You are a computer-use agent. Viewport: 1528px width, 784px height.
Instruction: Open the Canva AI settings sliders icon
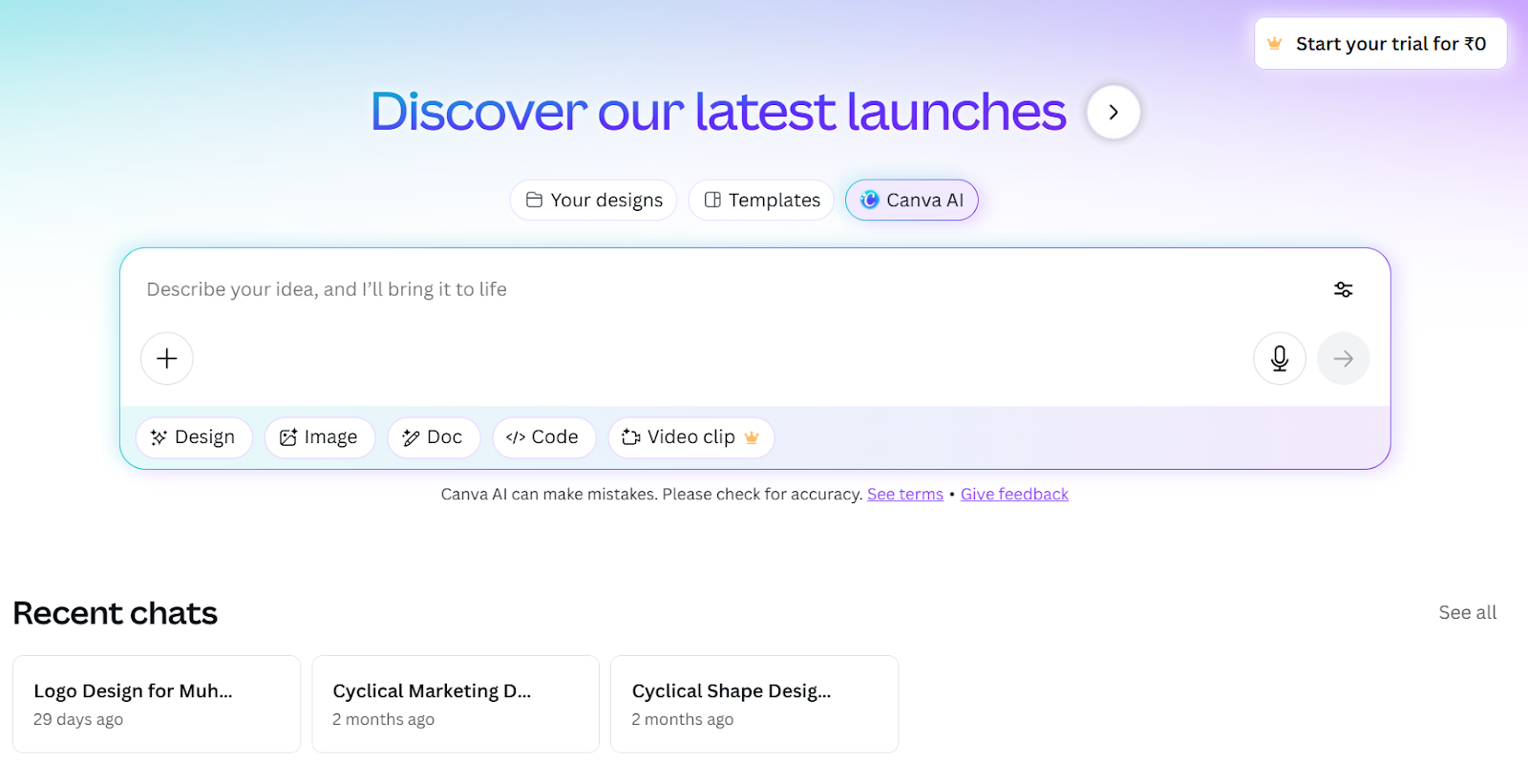click(x=1343, y=289)
